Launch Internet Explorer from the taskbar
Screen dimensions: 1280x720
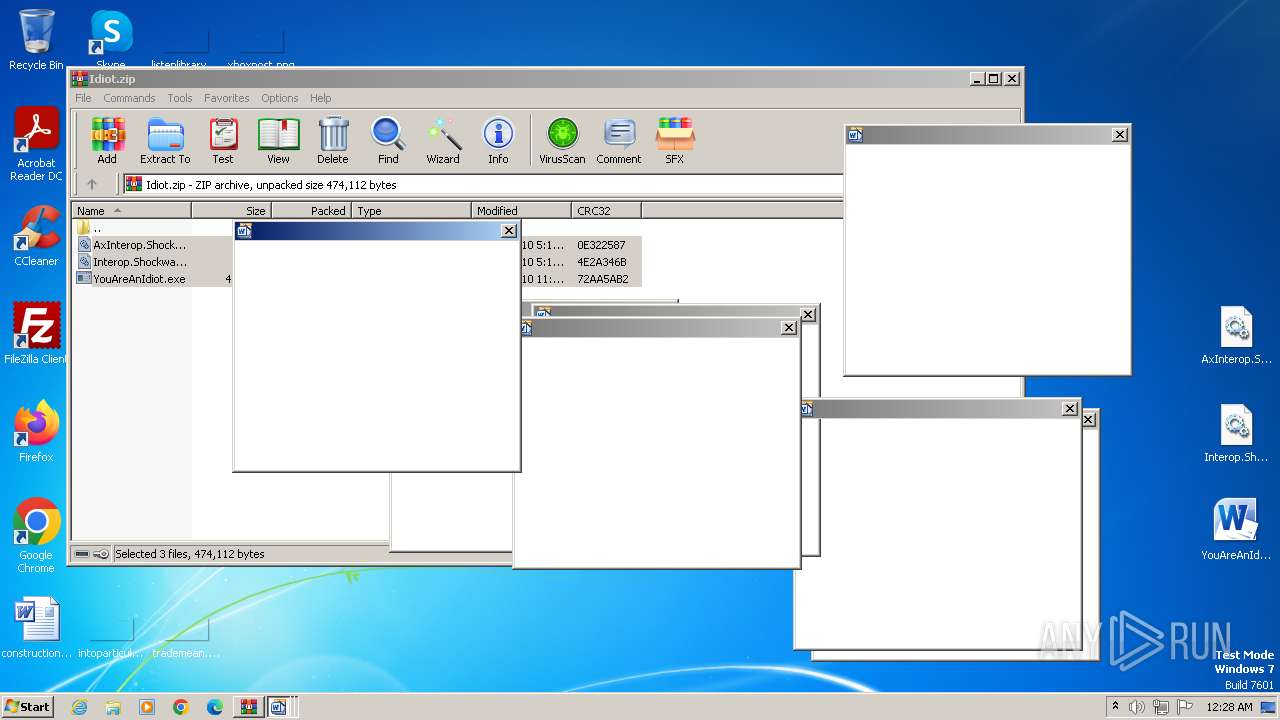pyautogui.click(x=79, y=707)
